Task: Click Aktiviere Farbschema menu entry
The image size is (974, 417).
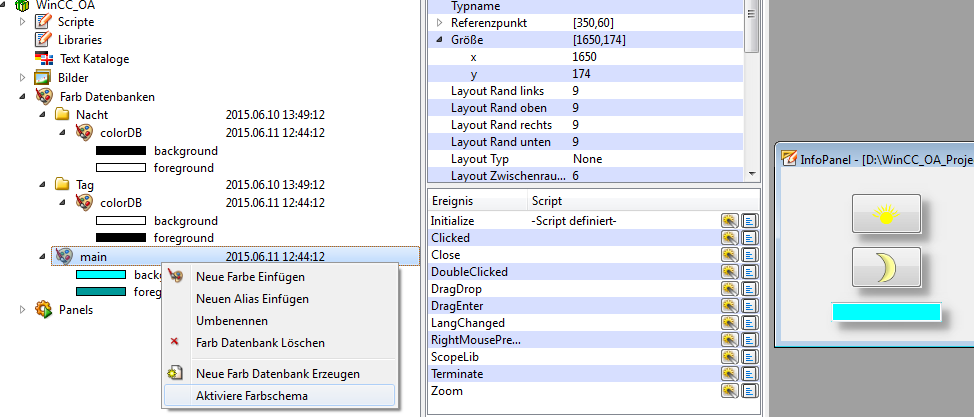Action: (278, 396)
